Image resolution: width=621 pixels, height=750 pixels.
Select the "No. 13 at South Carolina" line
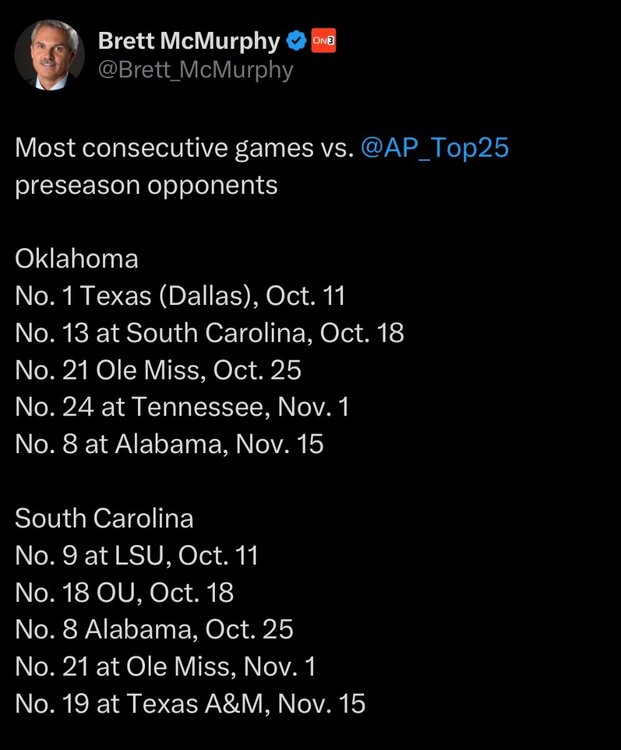click(210, 333)
